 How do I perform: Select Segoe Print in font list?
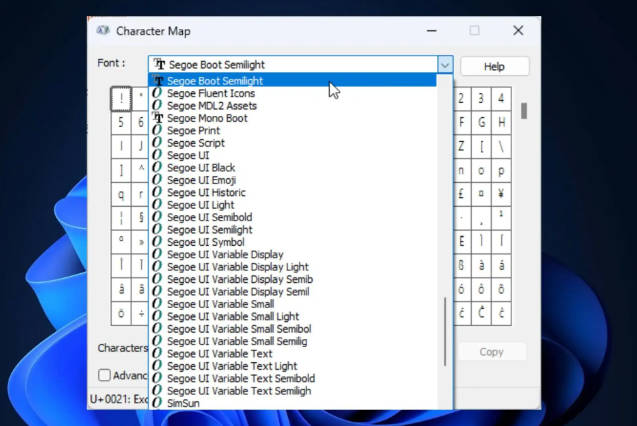293,131
